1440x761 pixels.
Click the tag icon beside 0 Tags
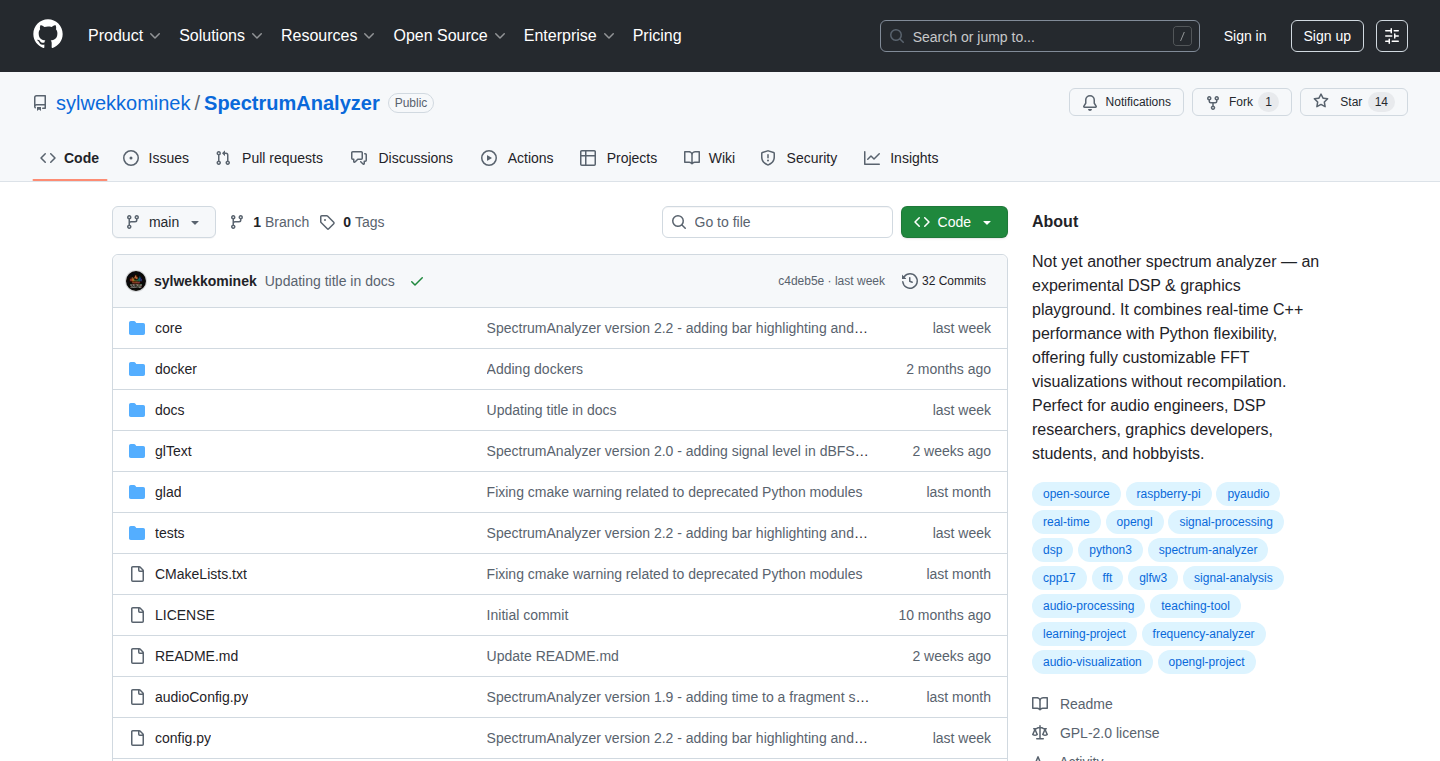[327, 222]
